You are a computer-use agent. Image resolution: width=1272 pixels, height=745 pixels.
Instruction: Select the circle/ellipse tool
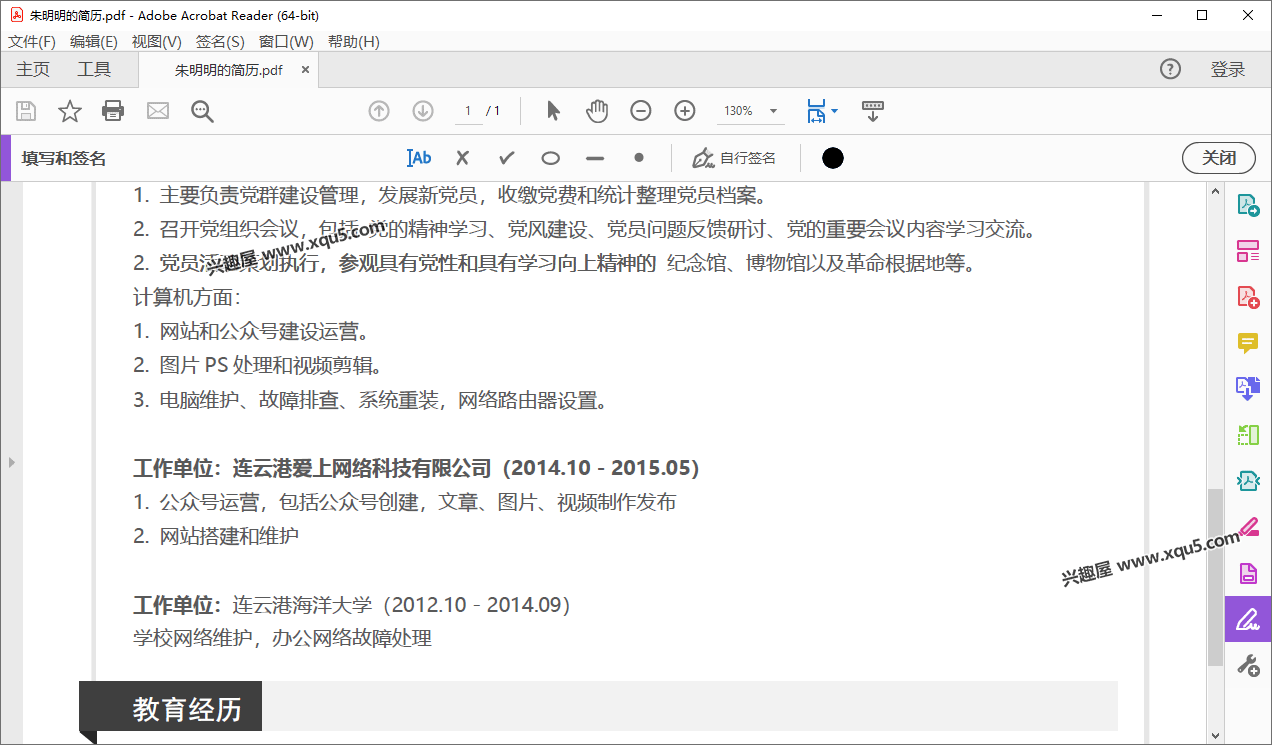click(551, 158)
